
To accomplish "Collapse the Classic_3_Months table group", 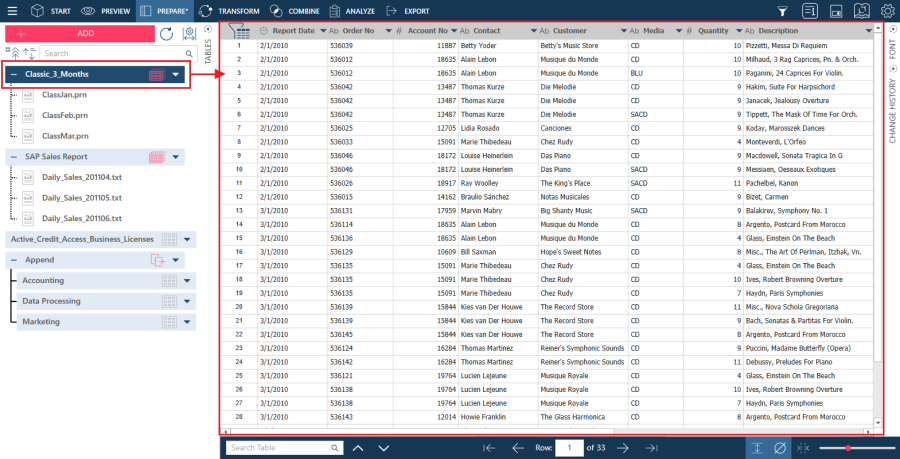I will [x=12, y=75].
